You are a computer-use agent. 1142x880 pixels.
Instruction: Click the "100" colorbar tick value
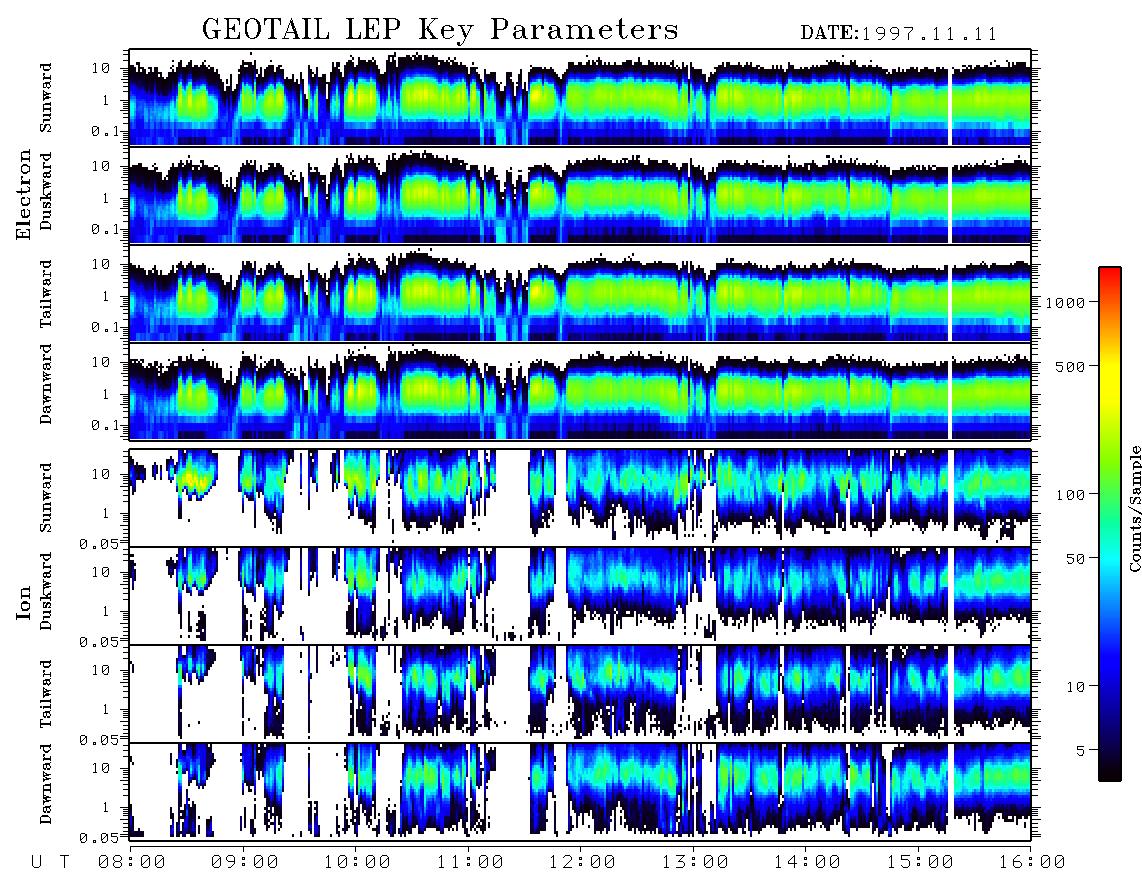click(1071, 495)
